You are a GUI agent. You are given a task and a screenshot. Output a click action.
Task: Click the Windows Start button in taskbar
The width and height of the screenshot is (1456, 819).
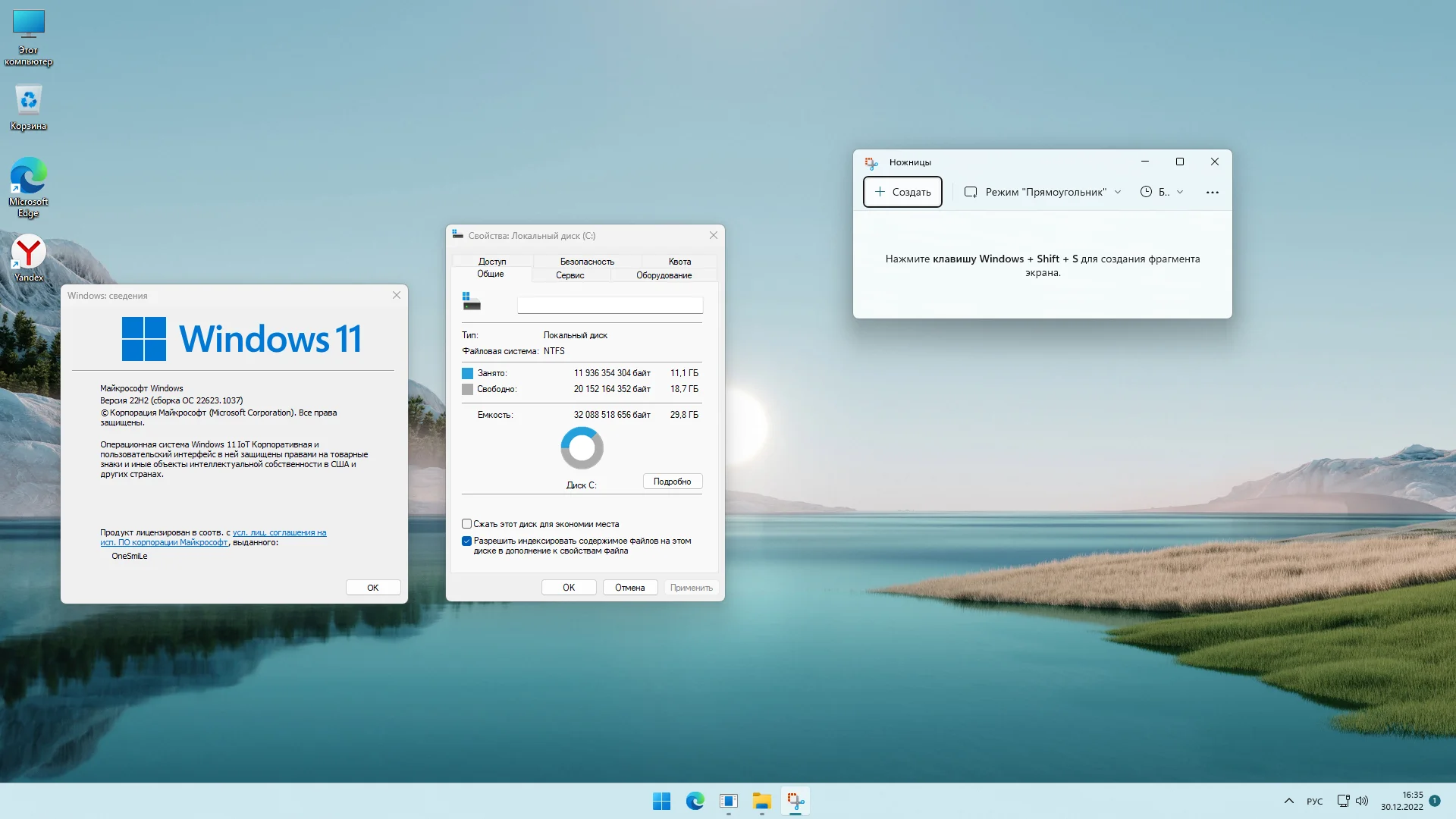click(661, 801)
